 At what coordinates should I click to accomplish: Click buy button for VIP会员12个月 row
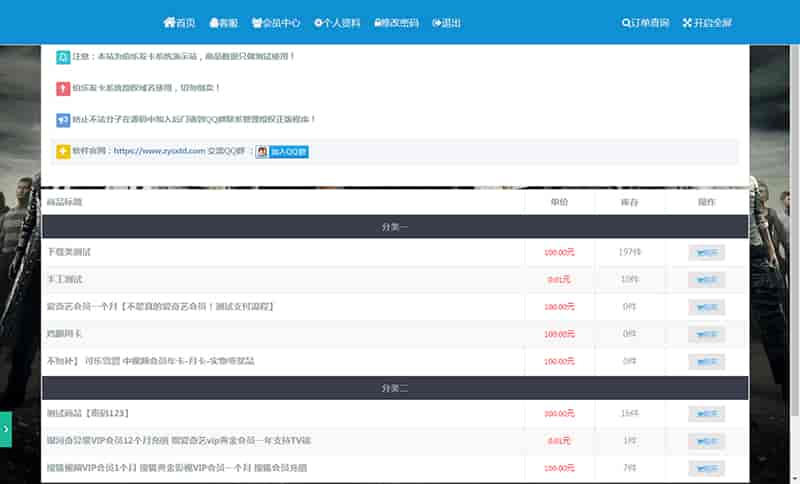click(x=707, y=441)
